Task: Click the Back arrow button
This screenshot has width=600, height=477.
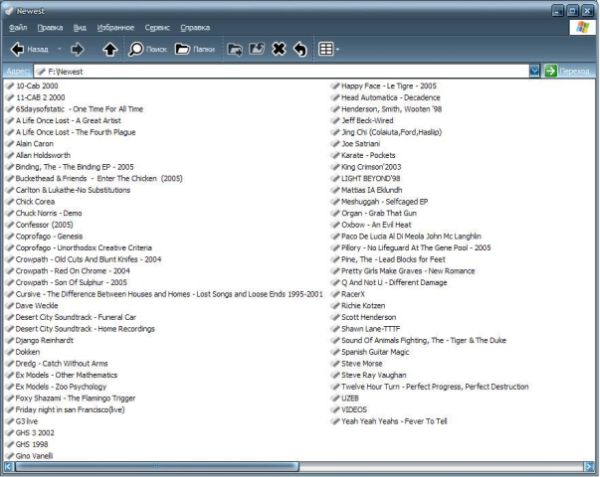Action: coord(29,49)
